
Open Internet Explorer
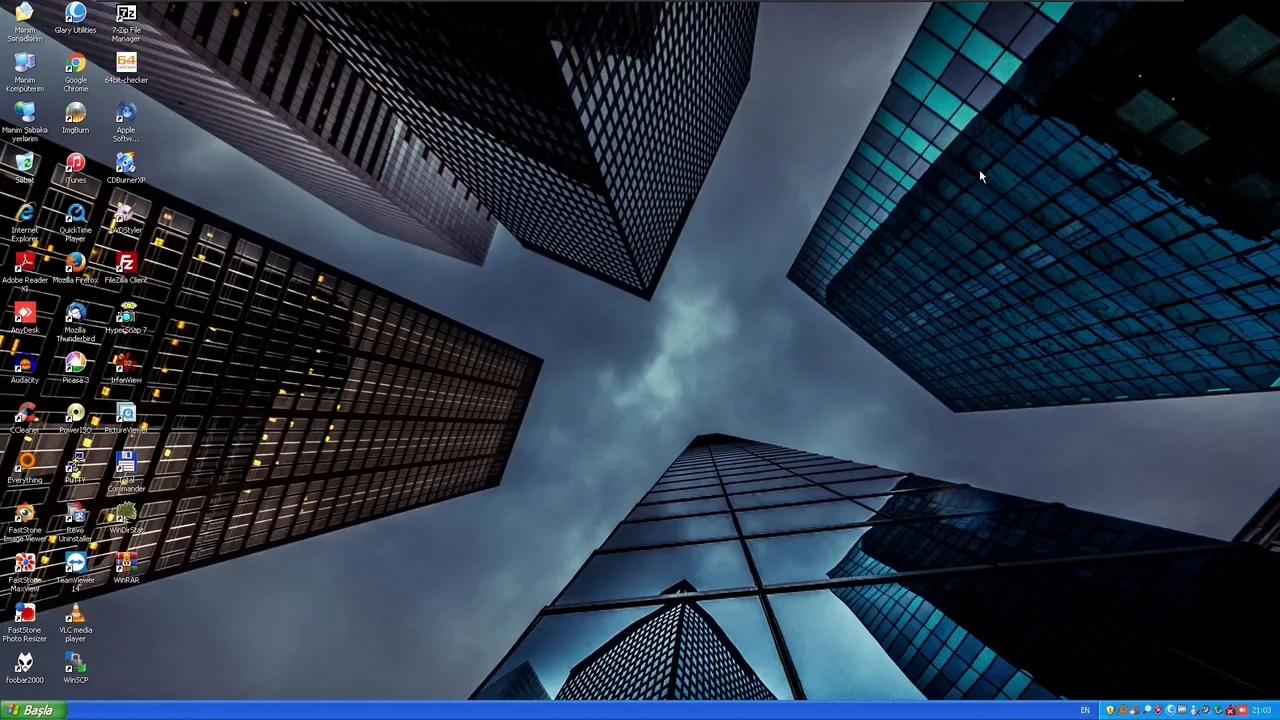point(25,215)
